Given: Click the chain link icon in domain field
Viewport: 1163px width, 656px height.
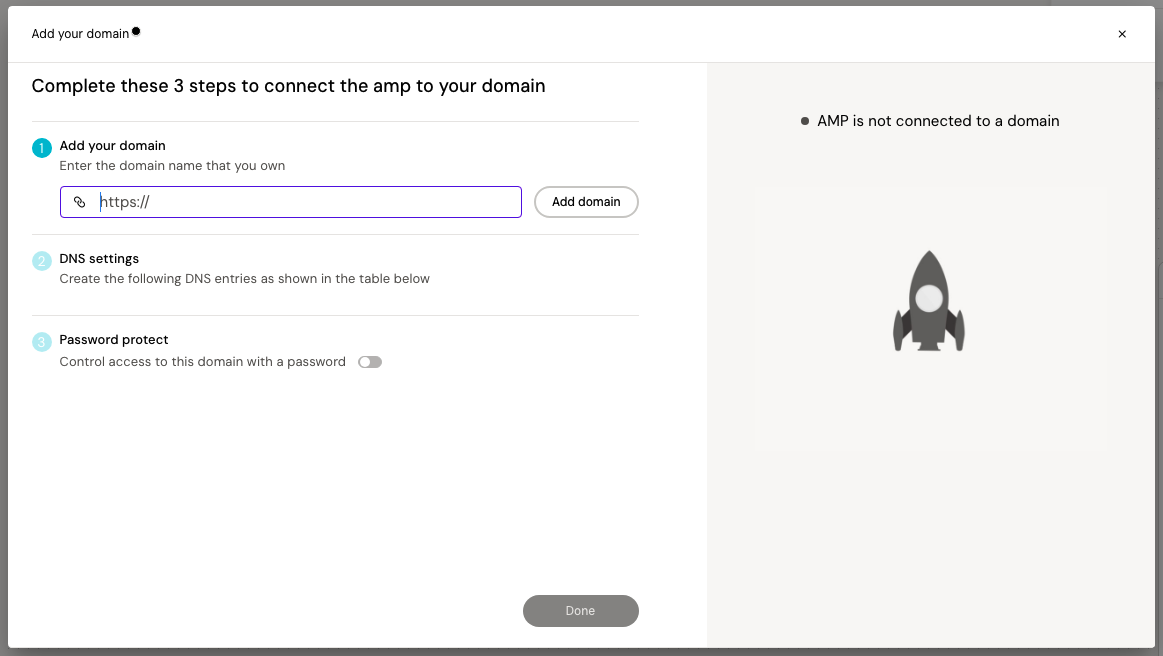Looking at the screenshot, I should [80, 202].
